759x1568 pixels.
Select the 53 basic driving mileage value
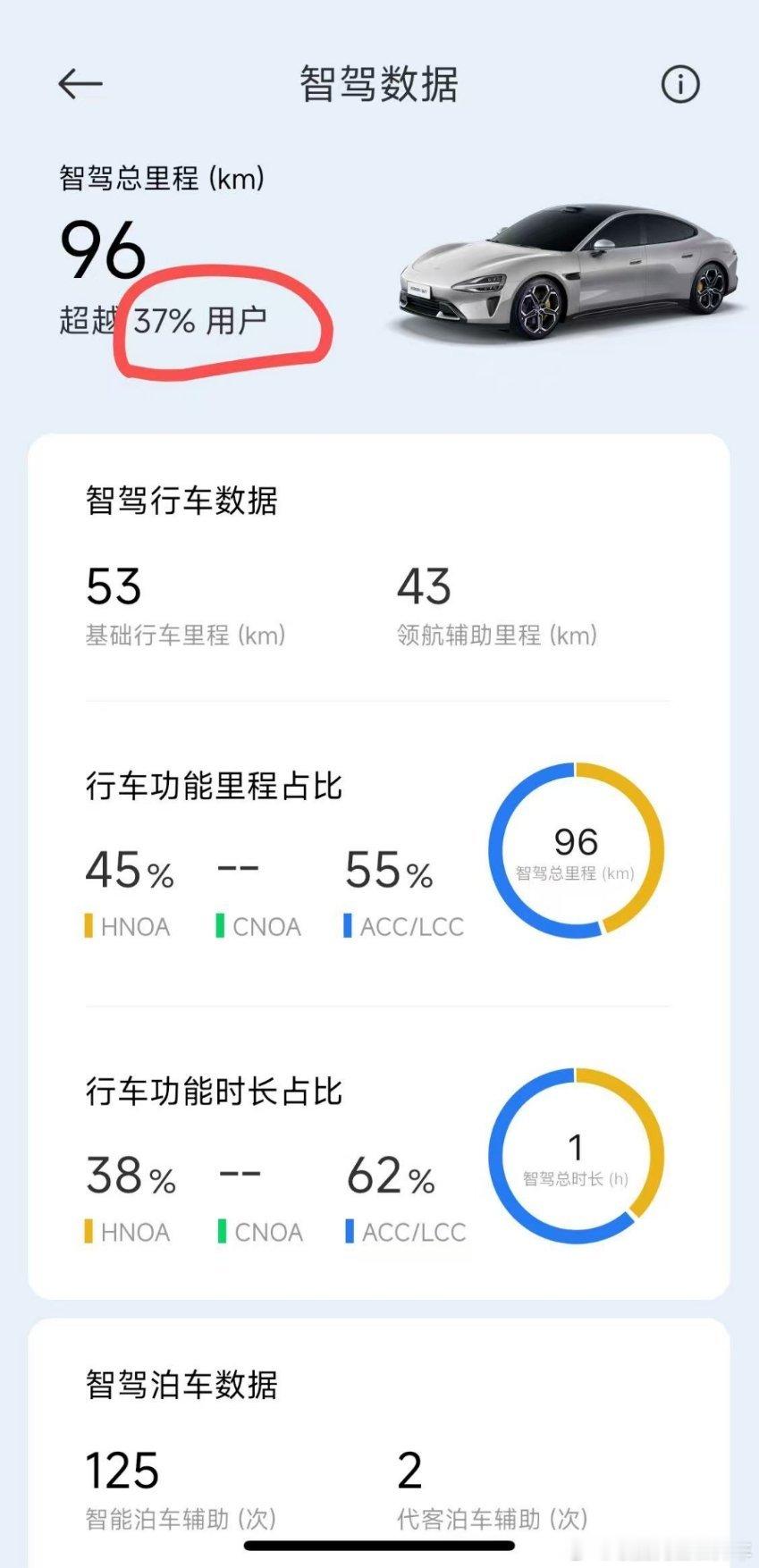(114, 587)
